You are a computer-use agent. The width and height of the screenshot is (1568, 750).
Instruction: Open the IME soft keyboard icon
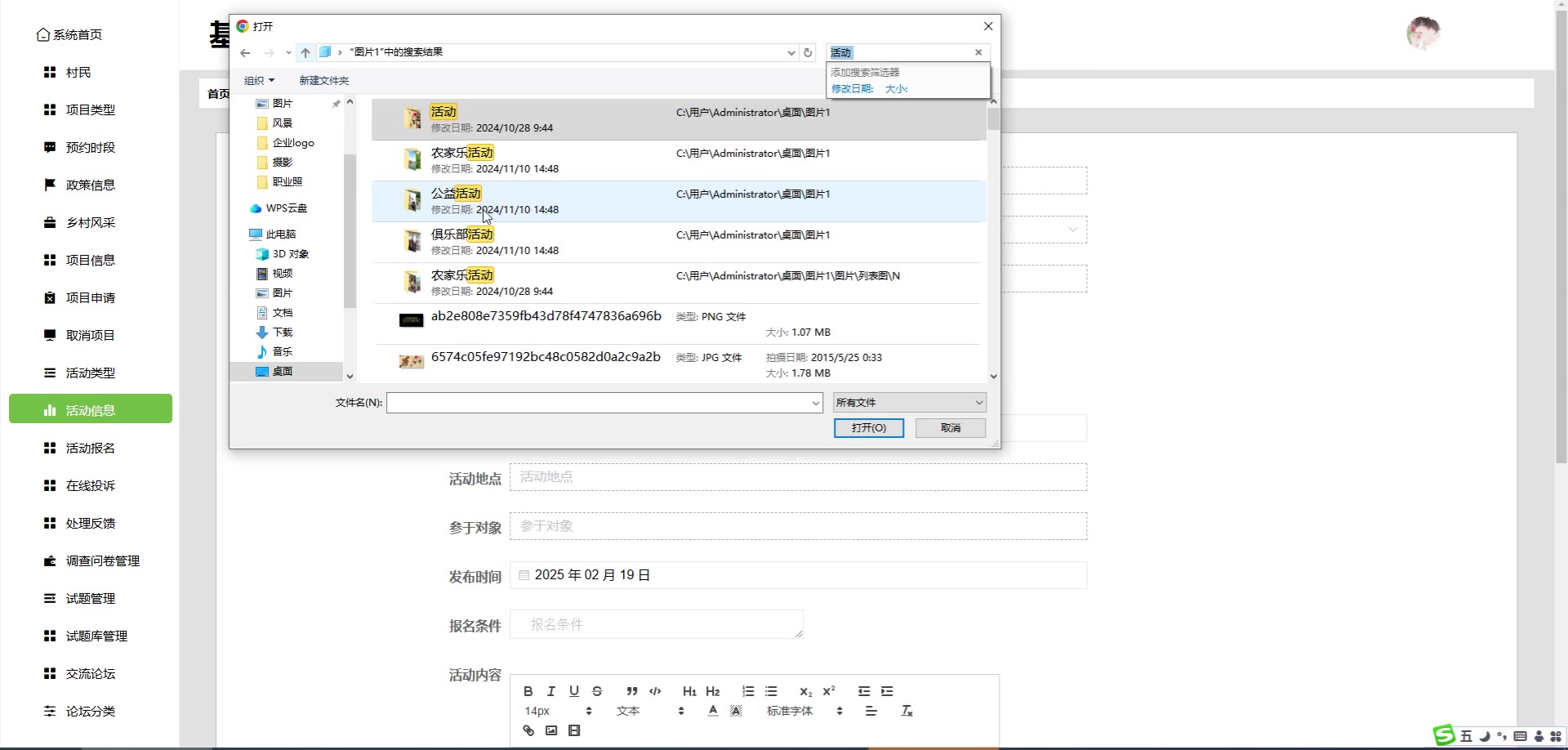1520,736
